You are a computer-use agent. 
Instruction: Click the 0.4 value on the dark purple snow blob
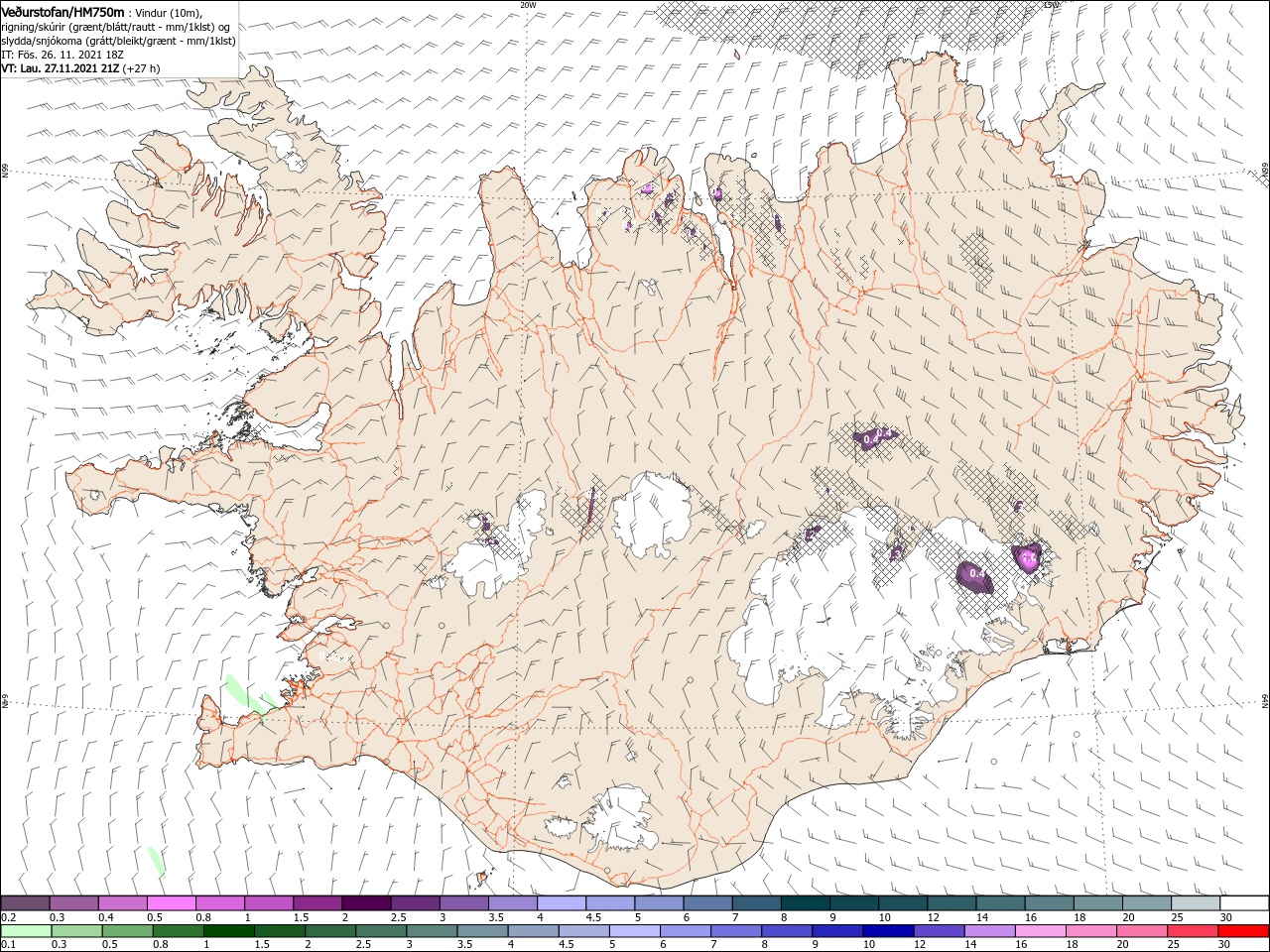tap(977, 574)
